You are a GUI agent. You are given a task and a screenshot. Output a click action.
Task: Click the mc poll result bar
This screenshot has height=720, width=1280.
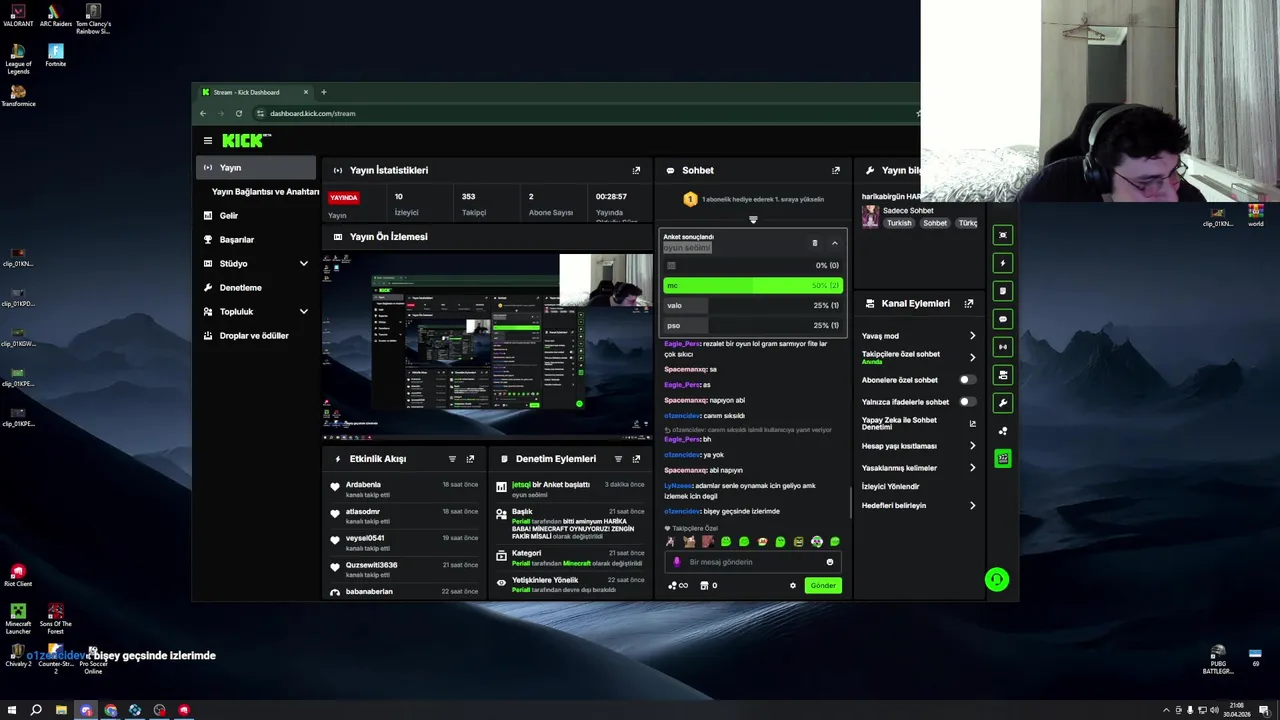tap(752, 286)
